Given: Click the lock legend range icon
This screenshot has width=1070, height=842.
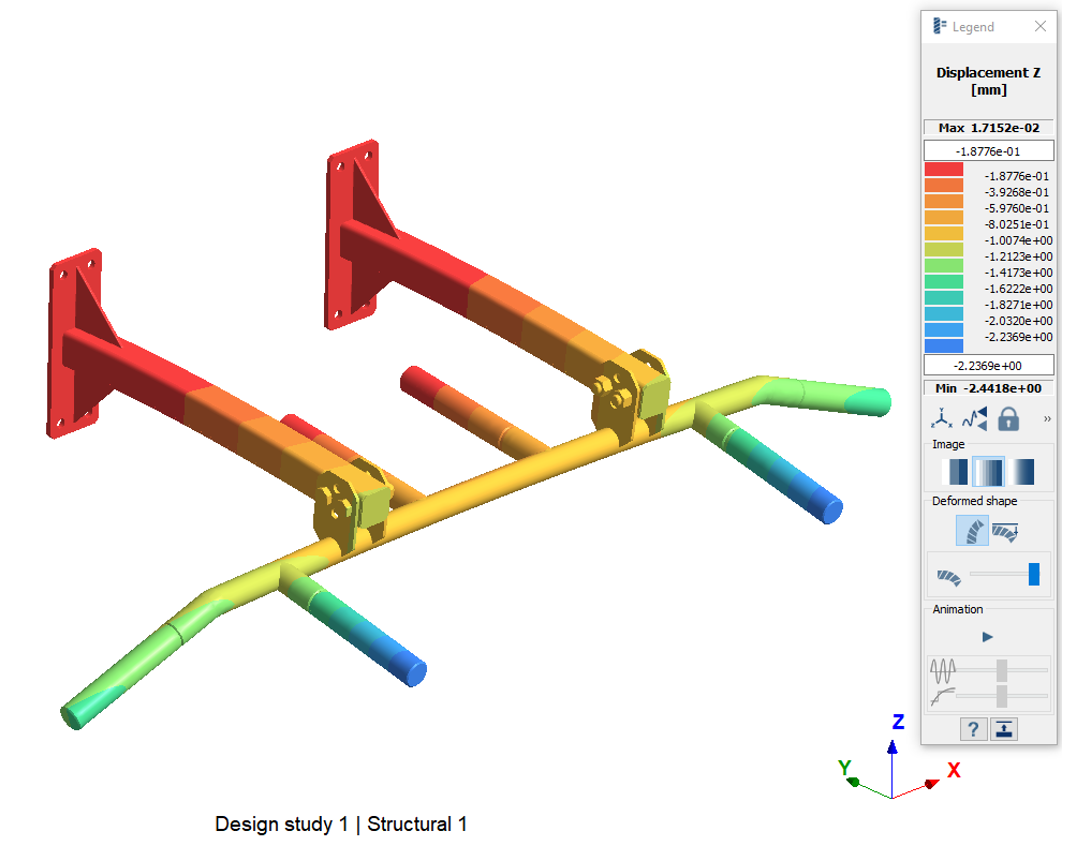Looking at the screenshot, I should coord(1008,419).
